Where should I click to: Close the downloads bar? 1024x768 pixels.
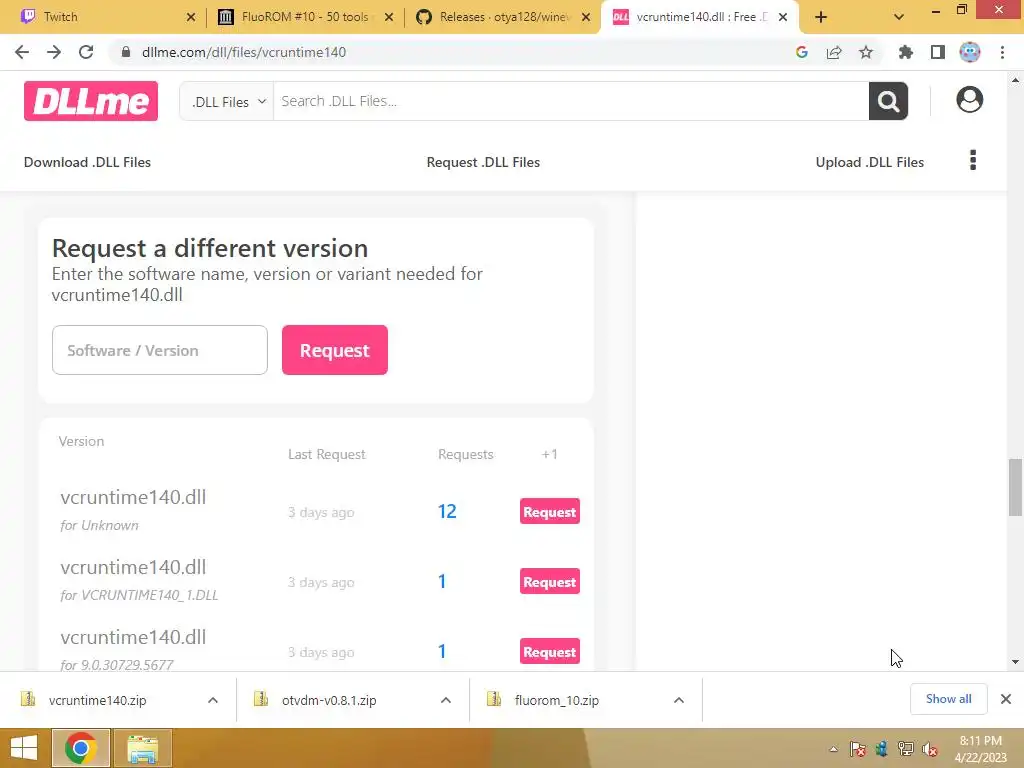[x=1006, y=699]
